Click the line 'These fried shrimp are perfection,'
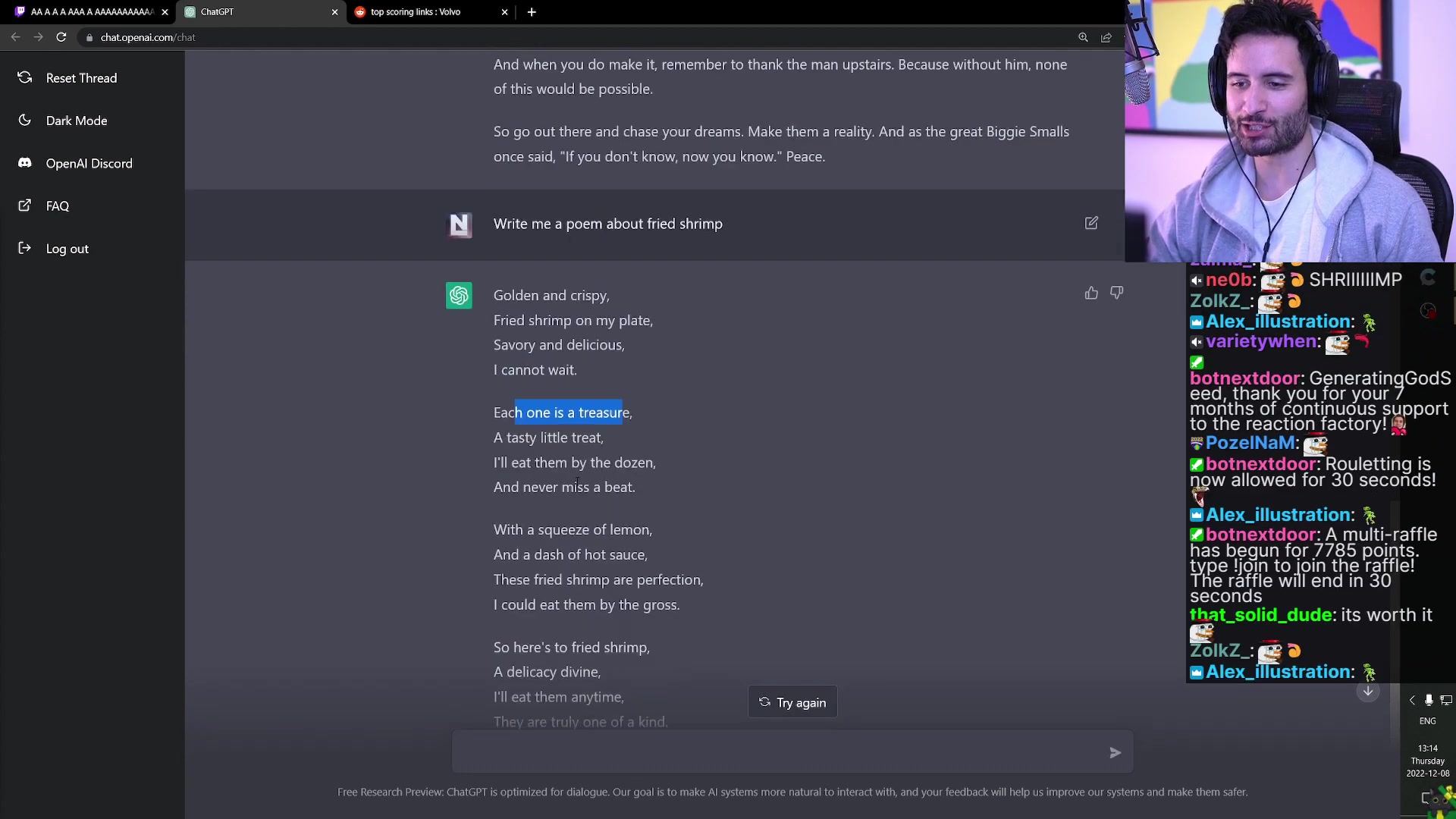Image resolution: width=1456 pixels, height=819 pixels. click(x=598, y=579)
